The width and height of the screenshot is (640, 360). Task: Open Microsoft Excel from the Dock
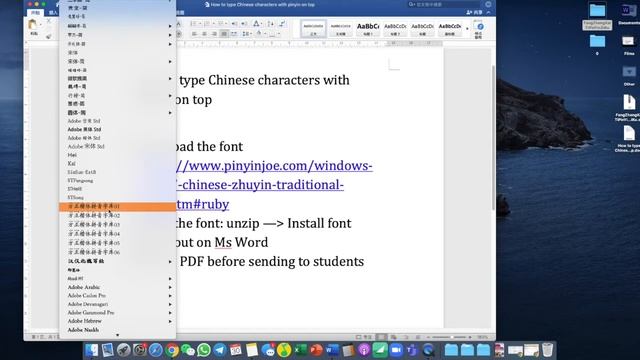coord(300,350)
